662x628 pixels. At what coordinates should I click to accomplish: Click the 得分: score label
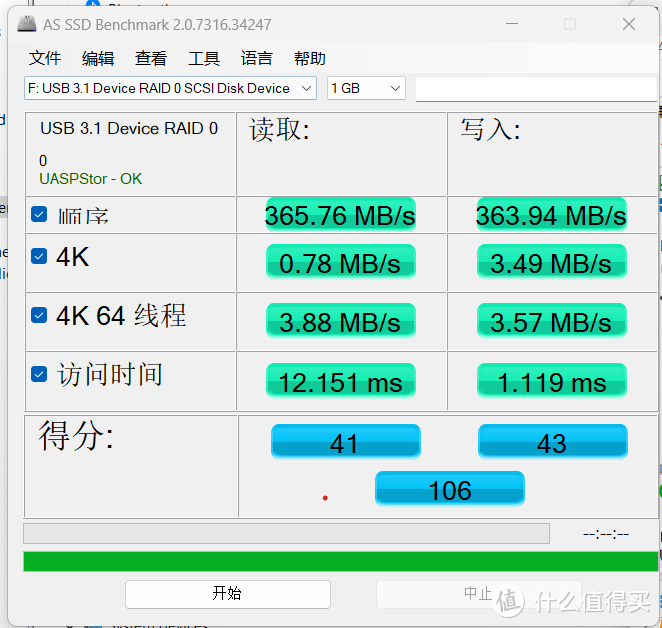[76, 436]
